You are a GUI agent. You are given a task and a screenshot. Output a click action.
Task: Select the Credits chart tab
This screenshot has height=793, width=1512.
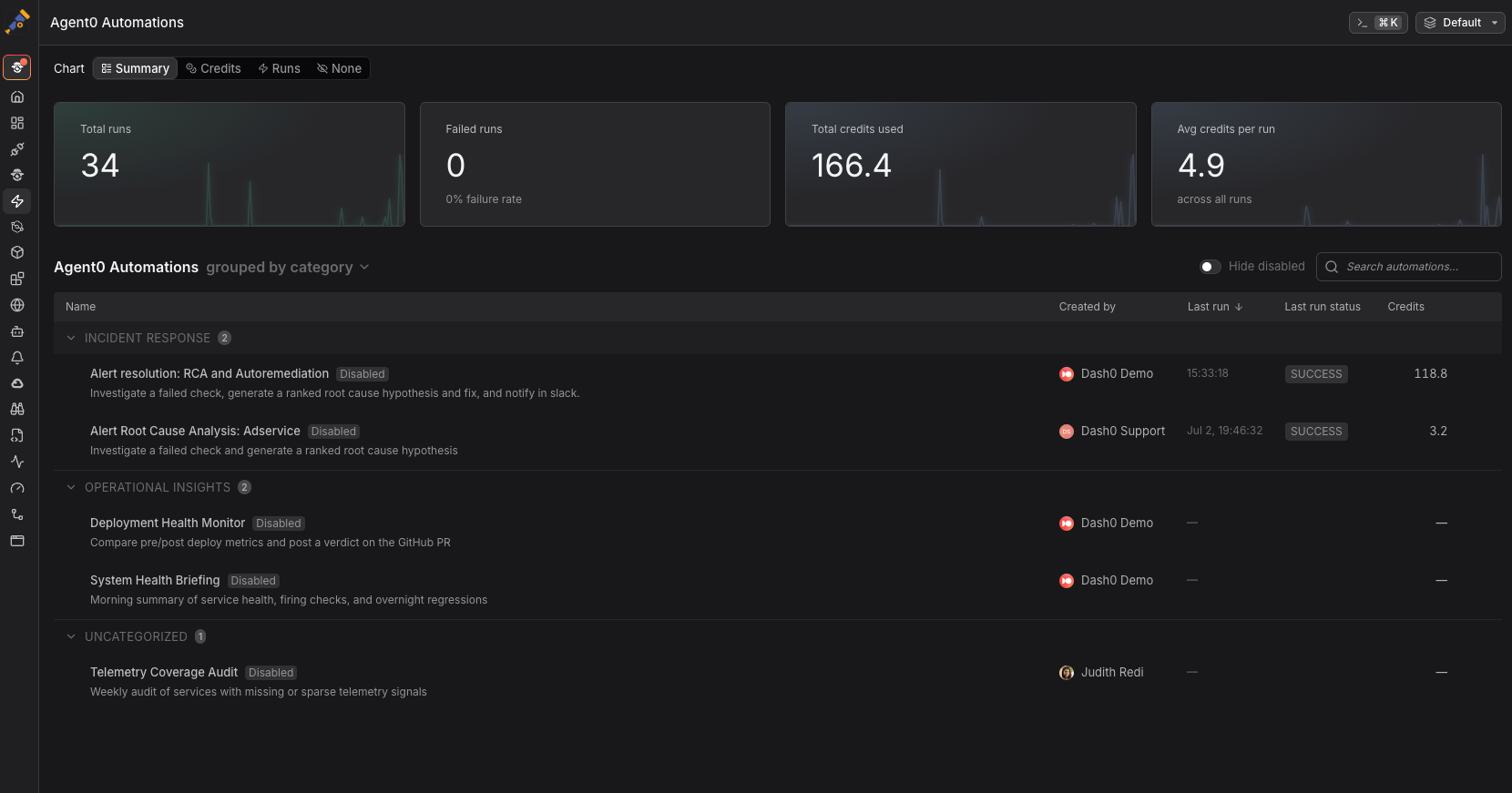(213, 68)
